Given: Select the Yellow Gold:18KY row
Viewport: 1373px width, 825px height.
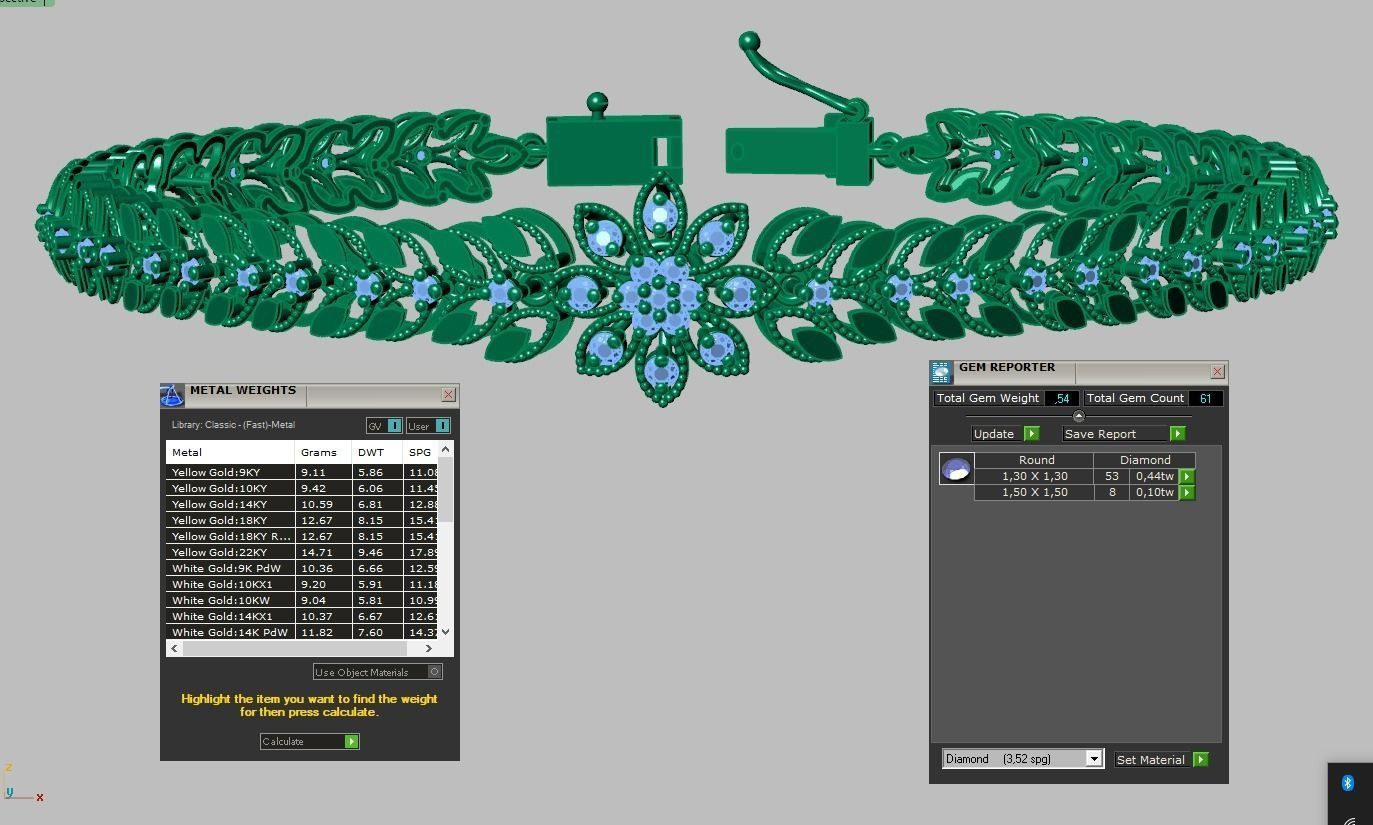Looking at the screenshot, I should [x=302, y=520].
